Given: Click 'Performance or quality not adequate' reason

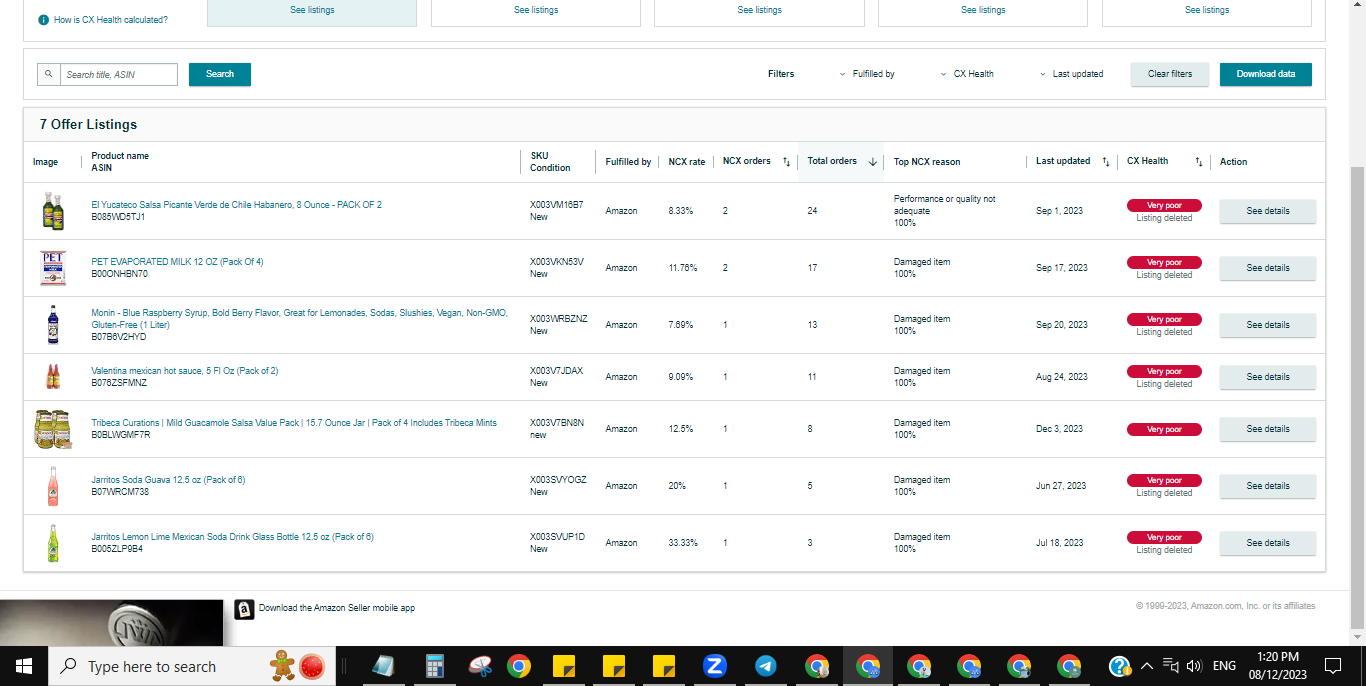Looking at the screenshot, I should pos(944,205).
